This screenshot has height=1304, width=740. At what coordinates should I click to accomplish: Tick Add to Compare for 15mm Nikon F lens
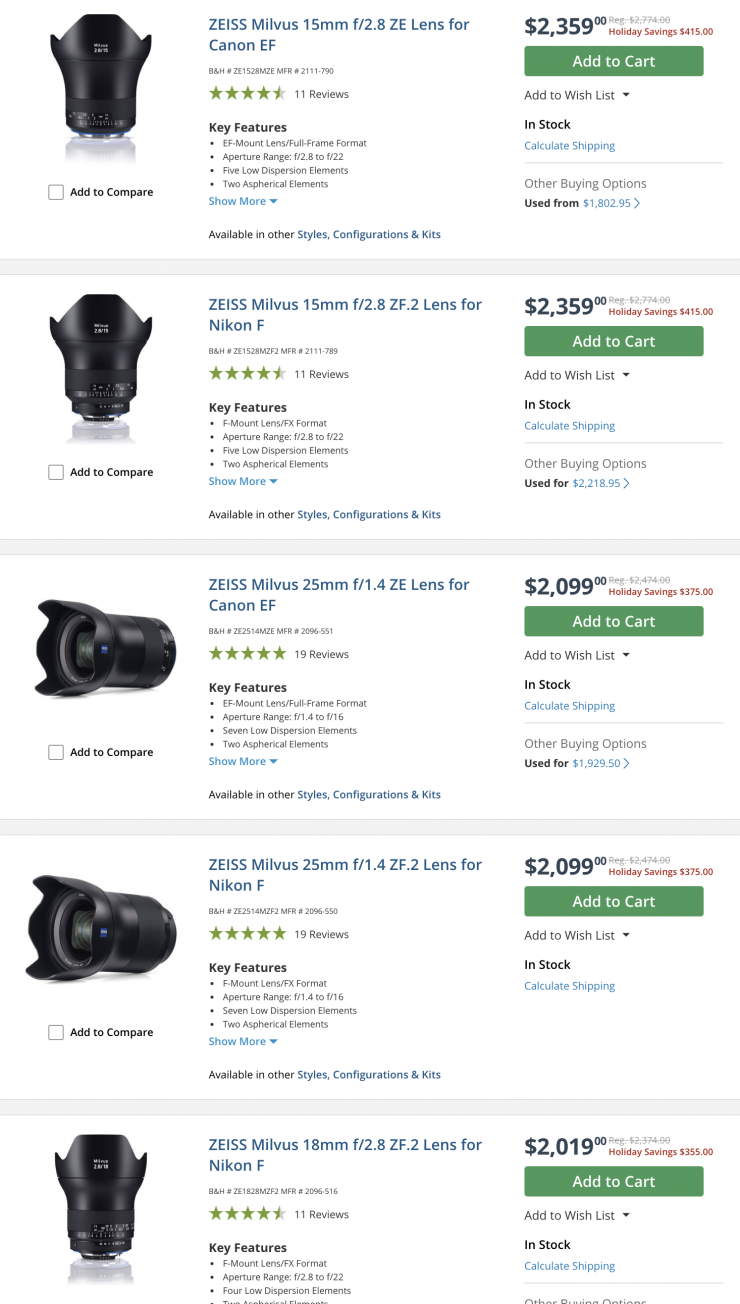click(x=56, y=472)
